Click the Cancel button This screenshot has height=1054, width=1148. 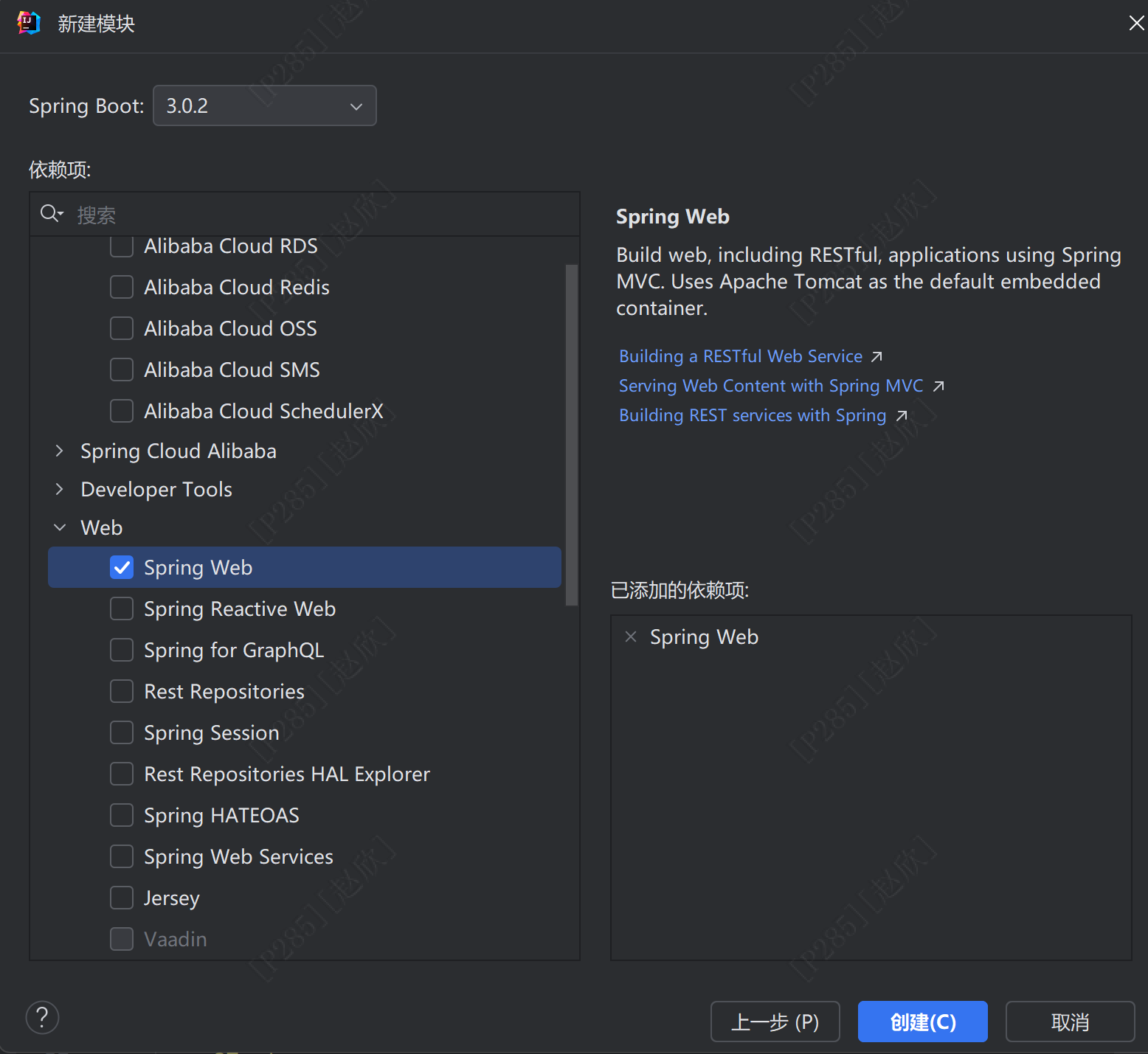coord(1071,1022)
